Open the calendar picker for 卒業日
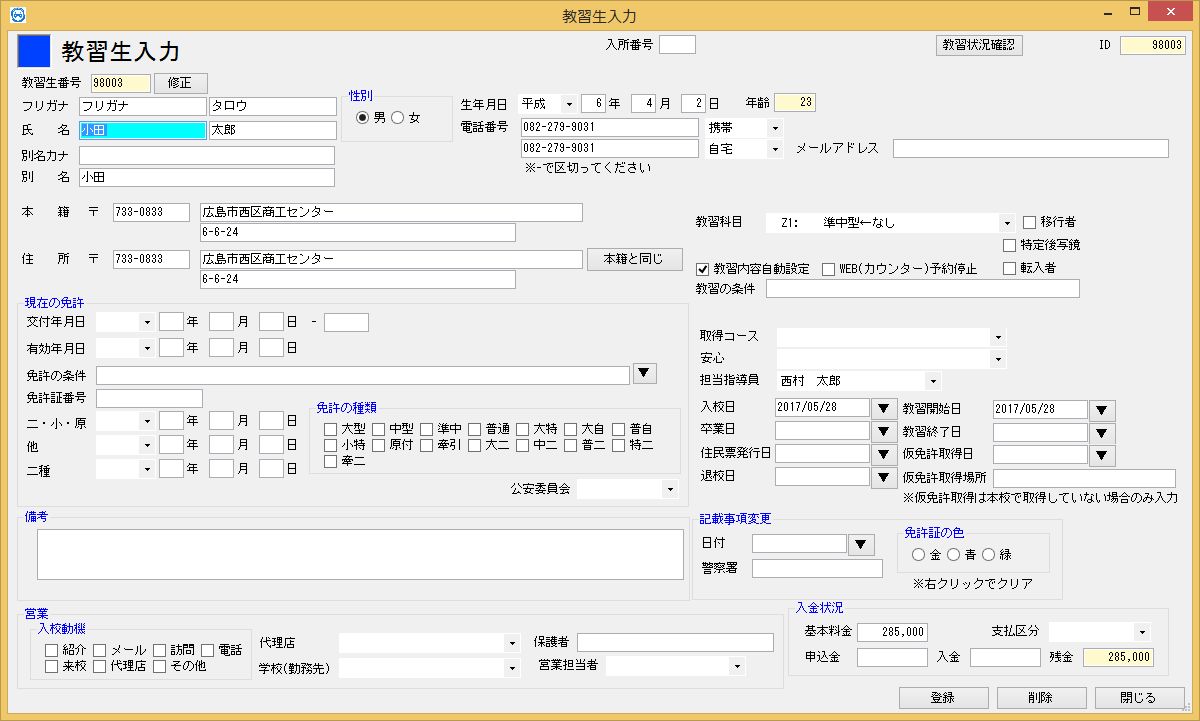 tap(884, 431)
